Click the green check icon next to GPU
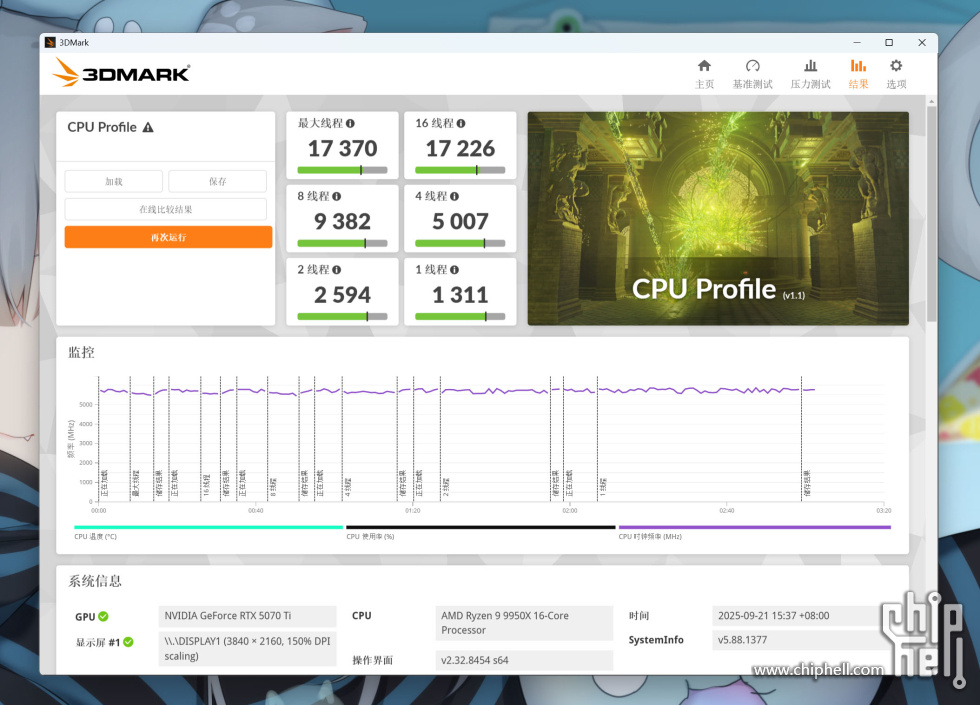The height and width of the screenshot is (705, 980). point(103,616)
